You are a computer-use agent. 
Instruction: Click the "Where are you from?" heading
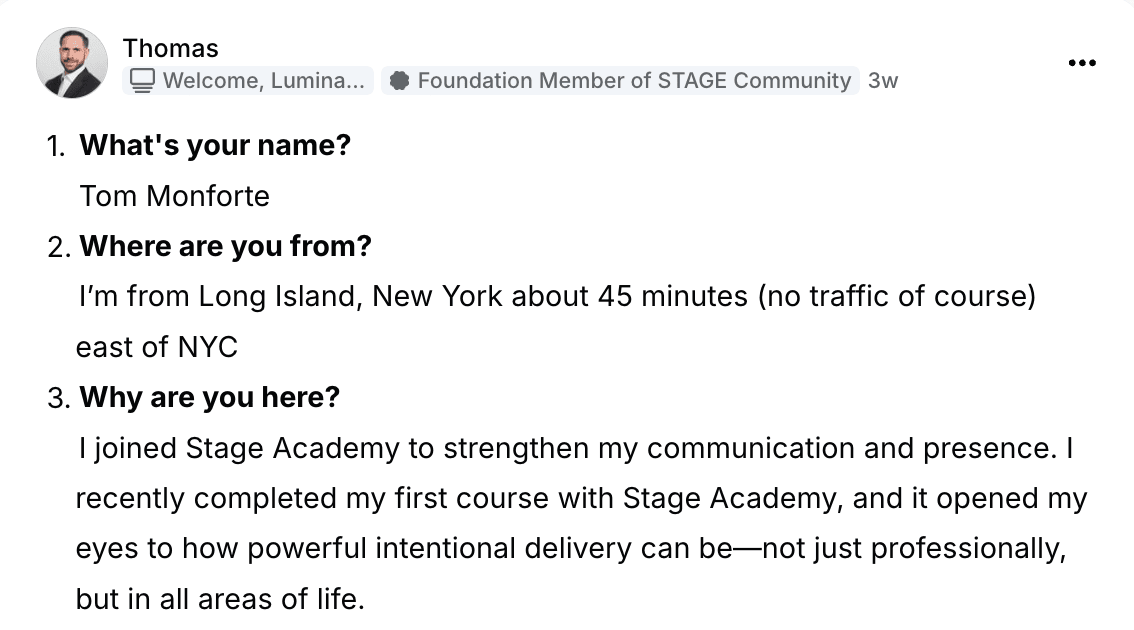pos(225,246)
